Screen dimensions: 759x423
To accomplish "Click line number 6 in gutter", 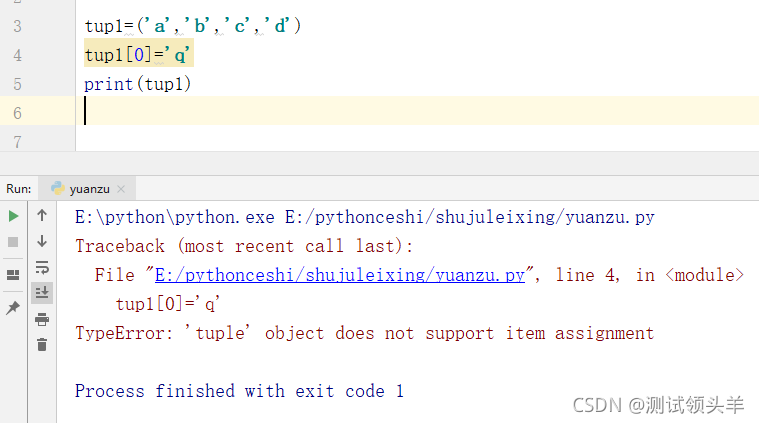I will coord(17,113).
